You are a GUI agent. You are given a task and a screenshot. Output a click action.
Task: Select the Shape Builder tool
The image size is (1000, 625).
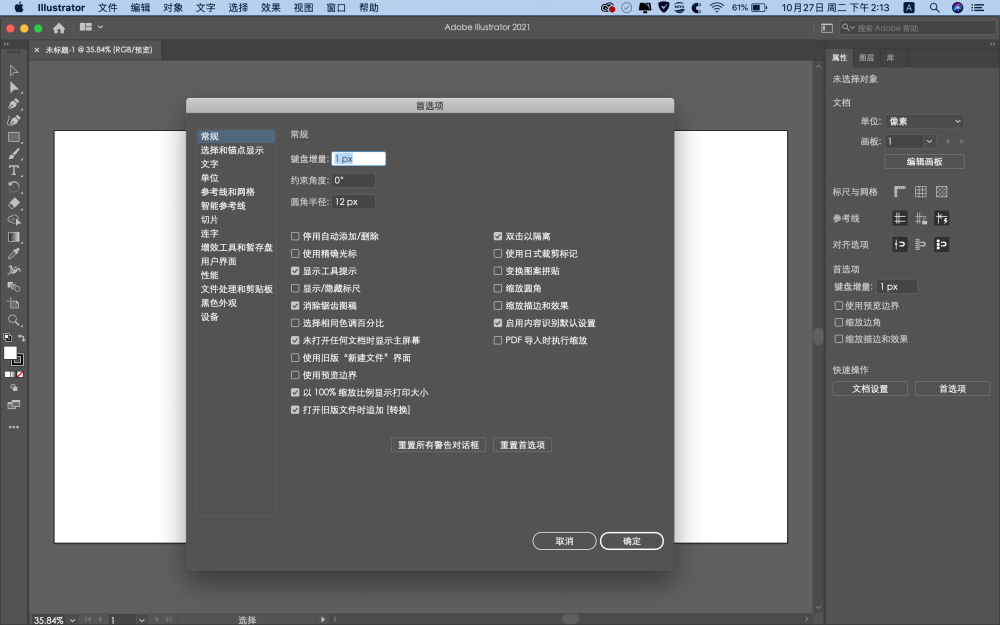pos(14,220)
